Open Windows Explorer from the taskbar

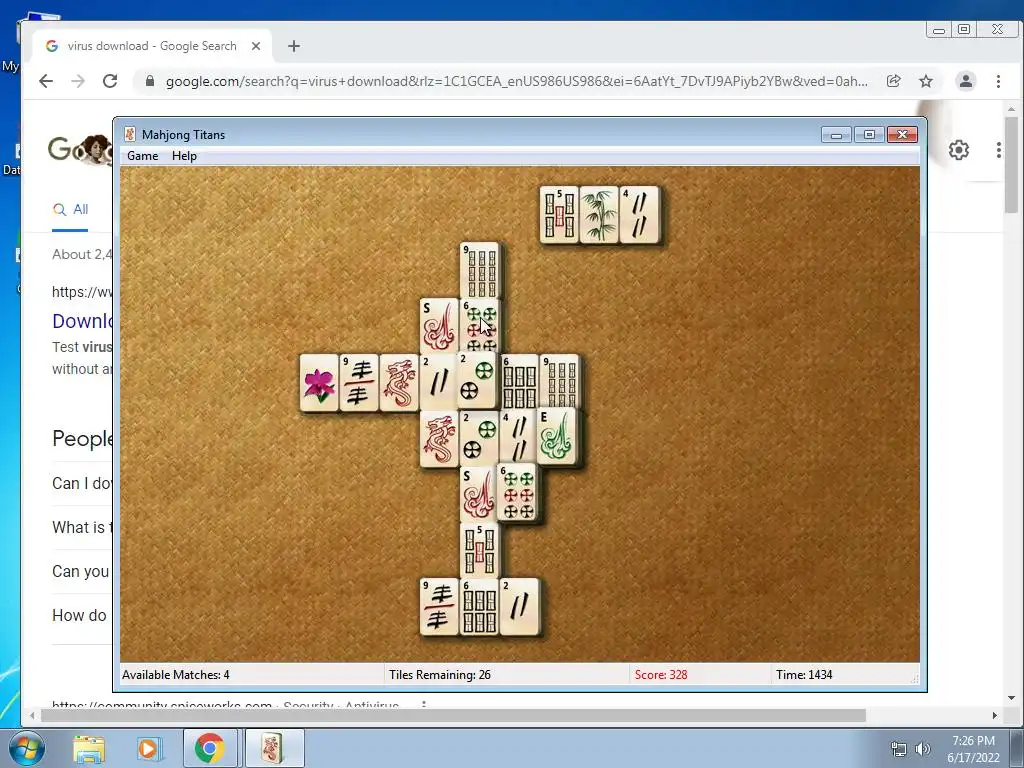coord(89,748)
